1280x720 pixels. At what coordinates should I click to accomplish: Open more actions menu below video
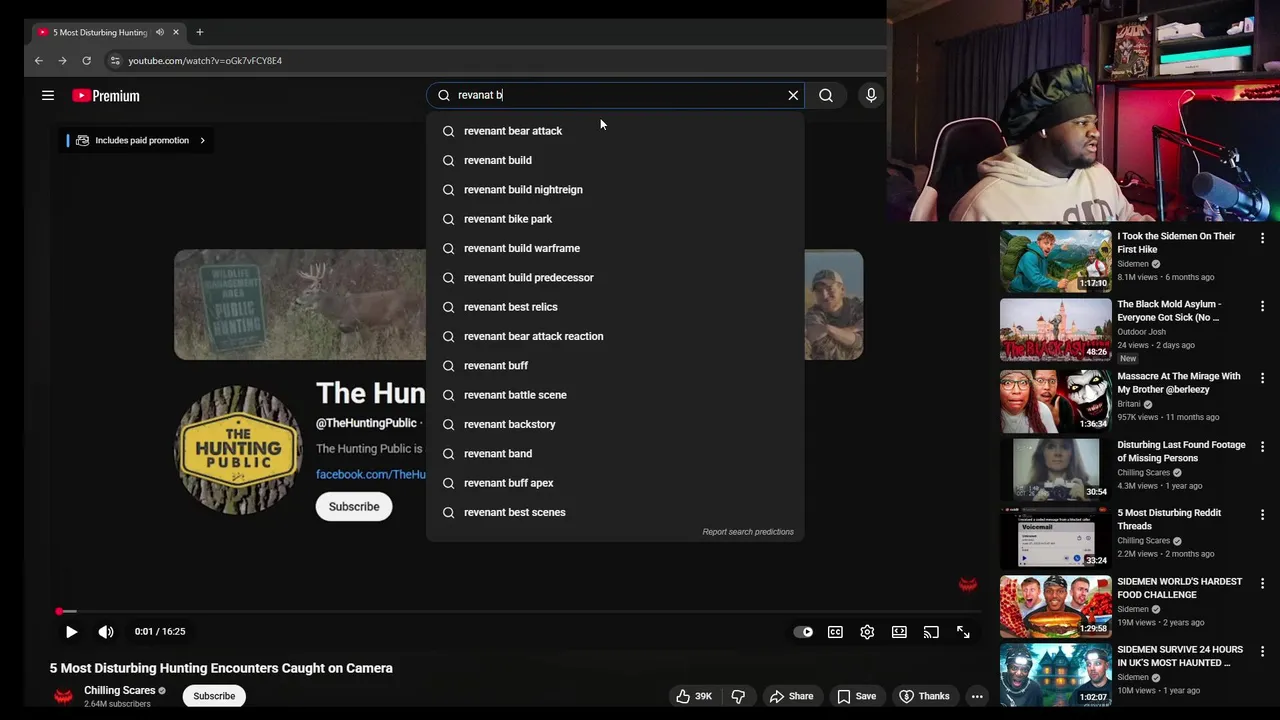[x=977, y=696]
